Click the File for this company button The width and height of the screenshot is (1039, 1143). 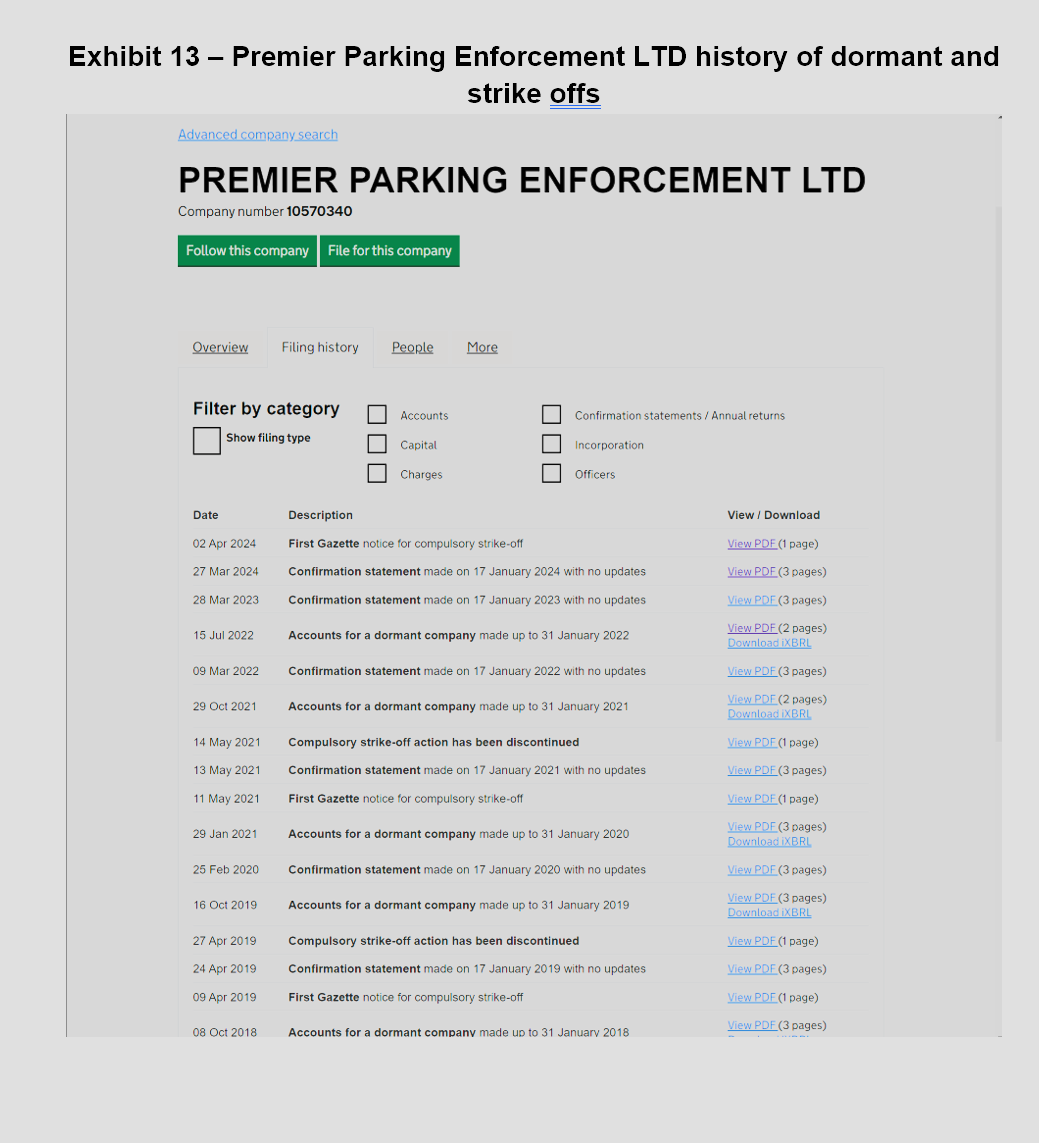[x=389, y=251]
